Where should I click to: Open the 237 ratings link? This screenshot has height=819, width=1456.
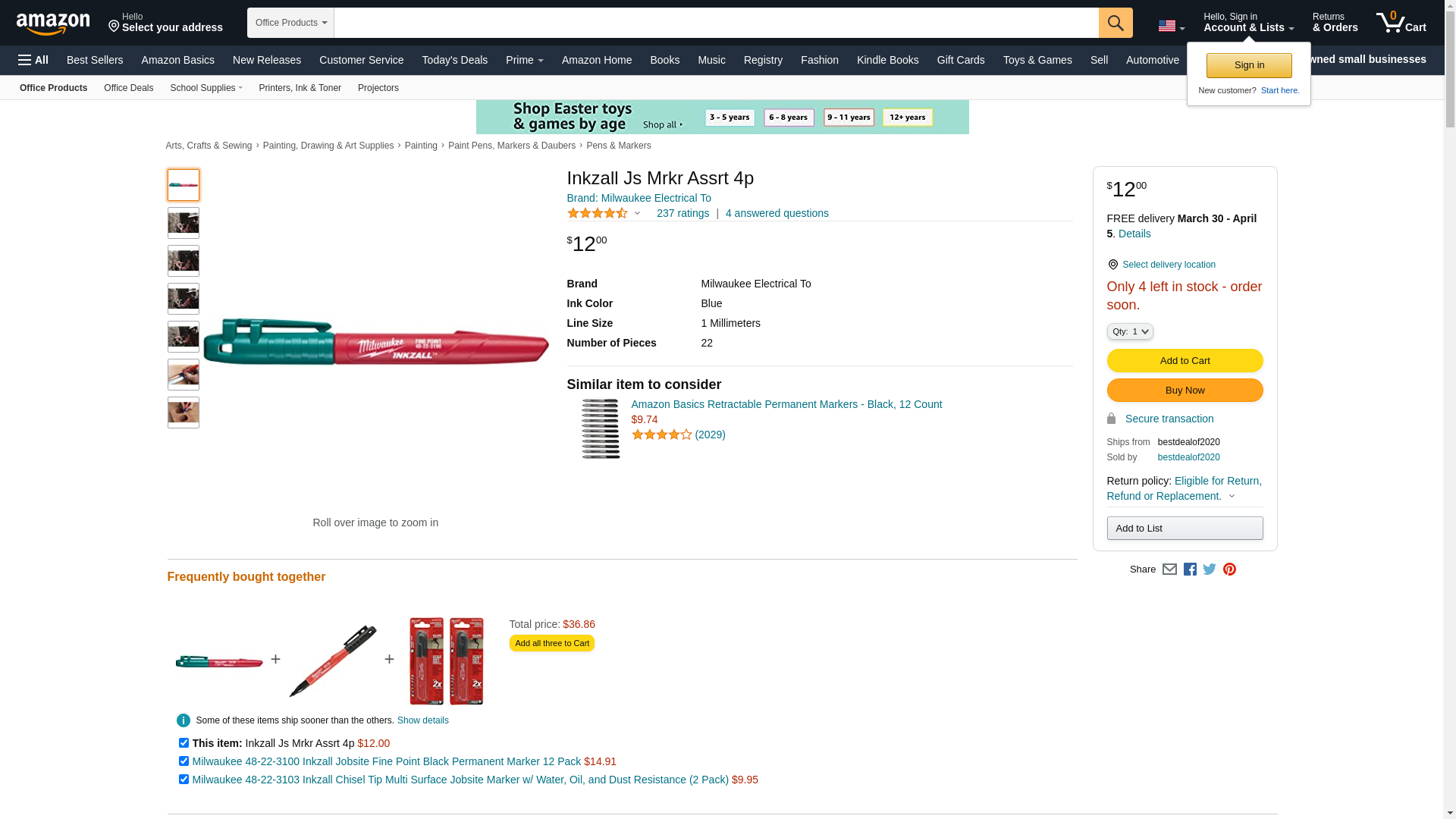pyautogui.click(x=682, y=213)
